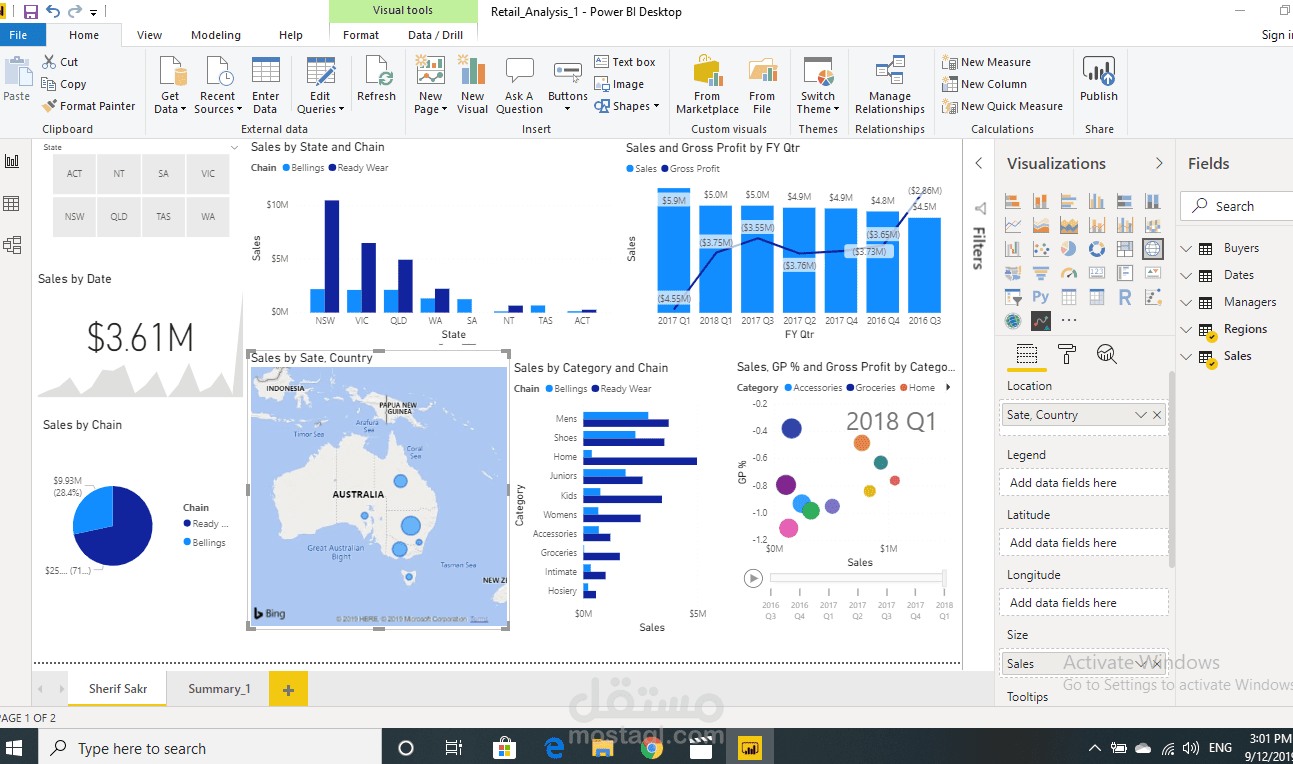
Task: Toggle the SA state slicer tile
Action: pos(163,174)
